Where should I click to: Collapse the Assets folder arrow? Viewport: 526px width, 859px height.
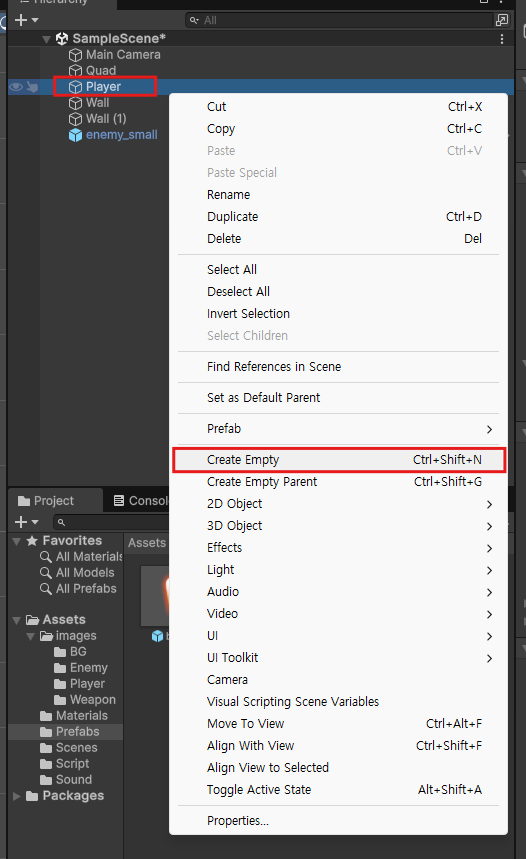pyautogui.click(x=17, y=620)
